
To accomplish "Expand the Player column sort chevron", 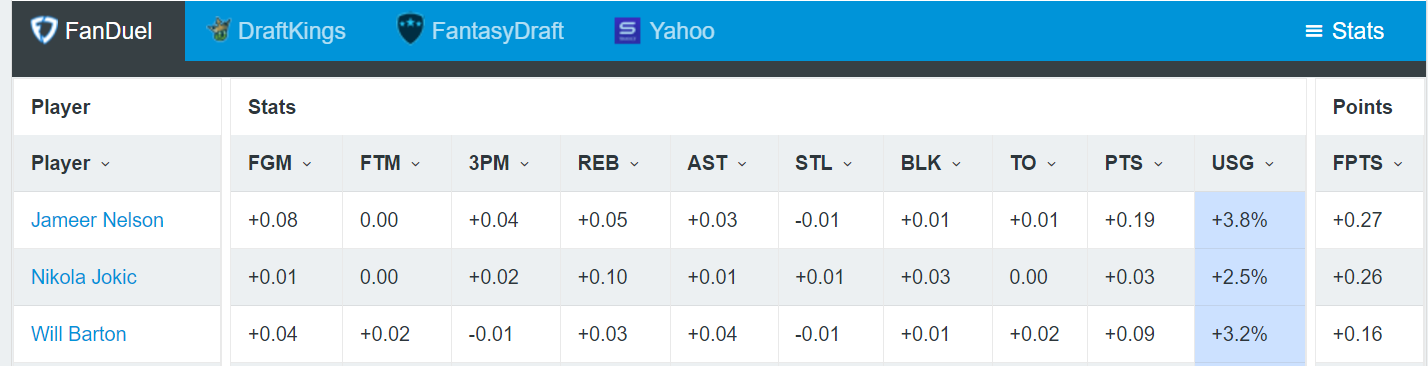I will click(106, 164).
